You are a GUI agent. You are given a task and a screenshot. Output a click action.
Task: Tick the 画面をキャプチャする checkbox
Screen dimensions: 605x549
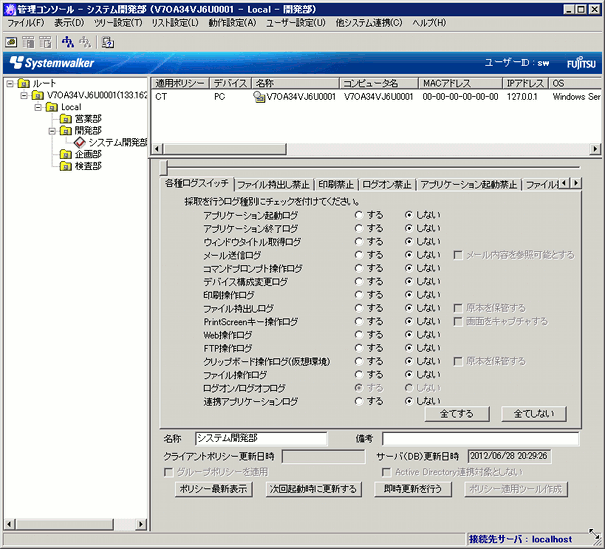(458, 322)
